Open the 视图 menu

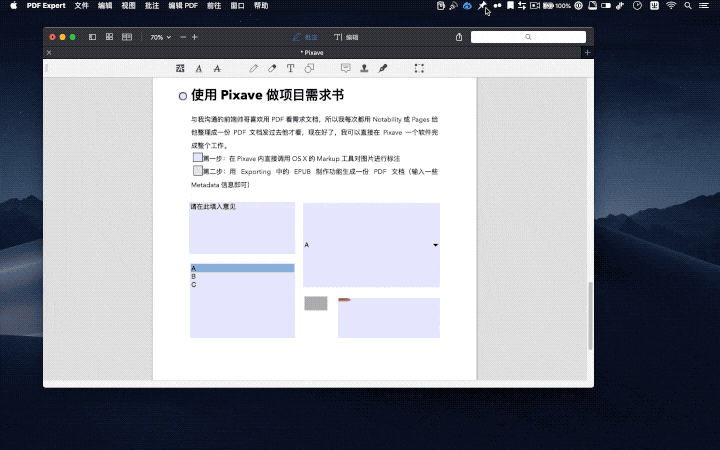pos(129,6)
